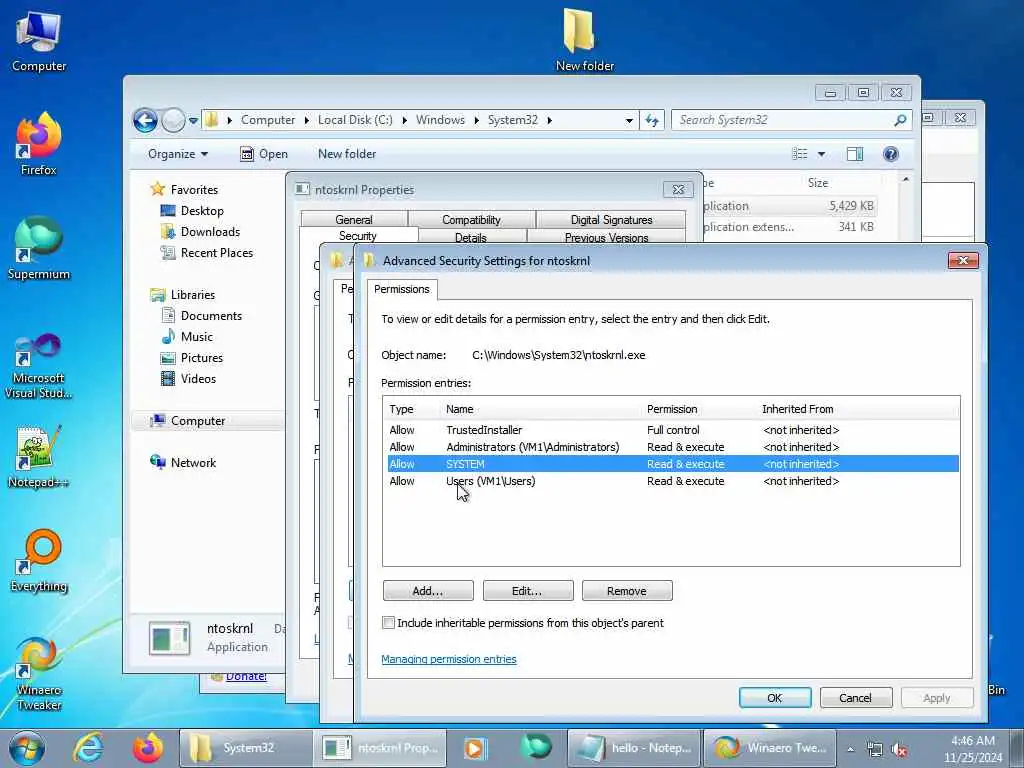Select the Administrators (VM1\Administrators) entry
This screenshot has width=1024, height=768.
(671, 447)
